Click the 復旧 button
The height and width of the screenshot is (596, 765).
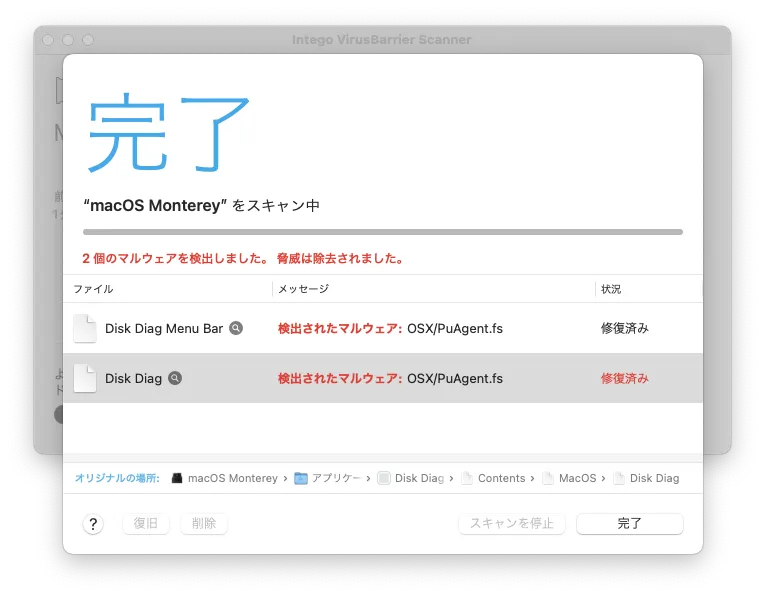(x=146, y=524)
